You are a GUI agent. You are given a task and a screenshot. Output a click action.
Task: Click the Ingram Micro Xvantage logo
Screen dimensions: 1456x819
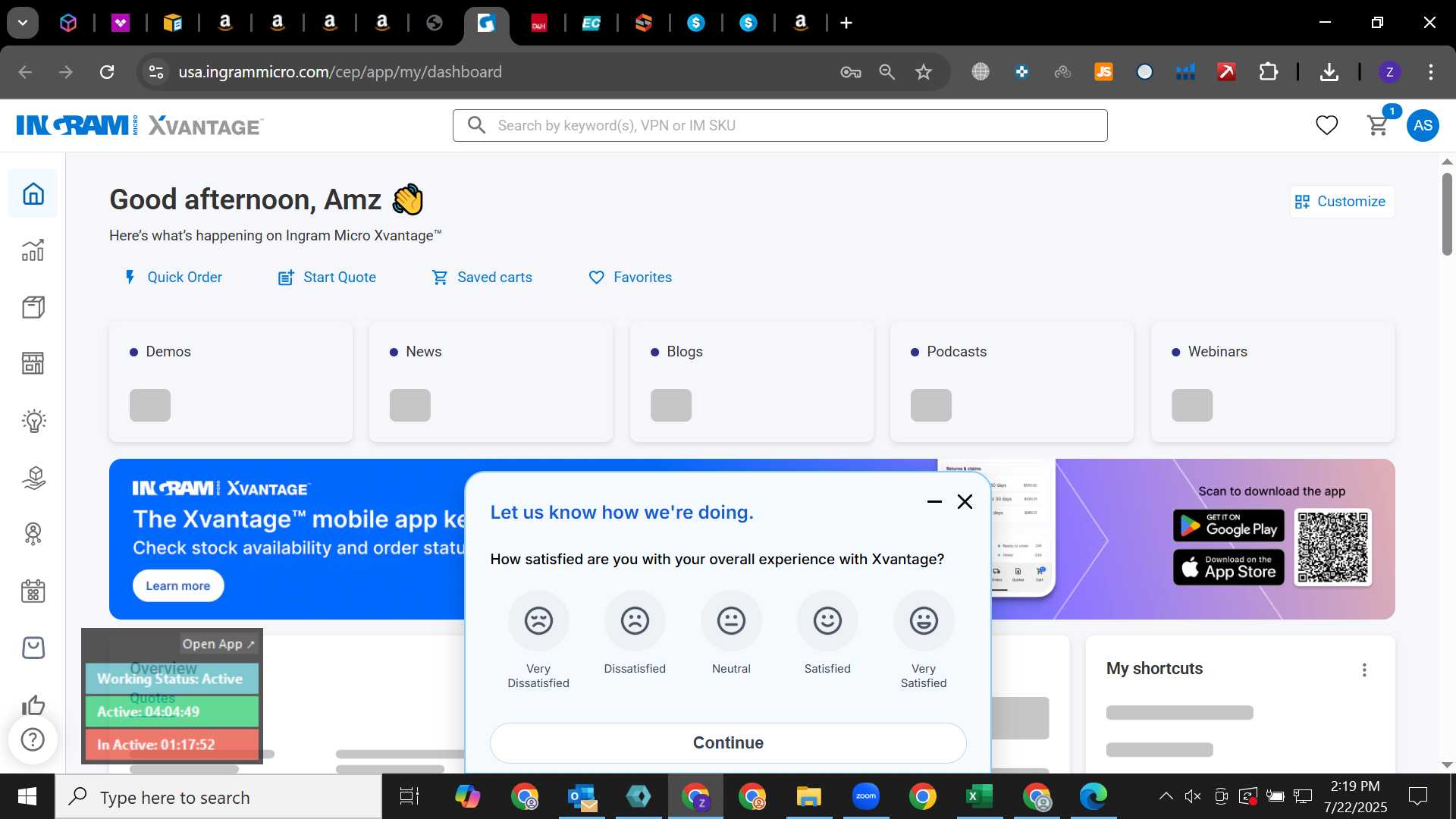point(140,125)
